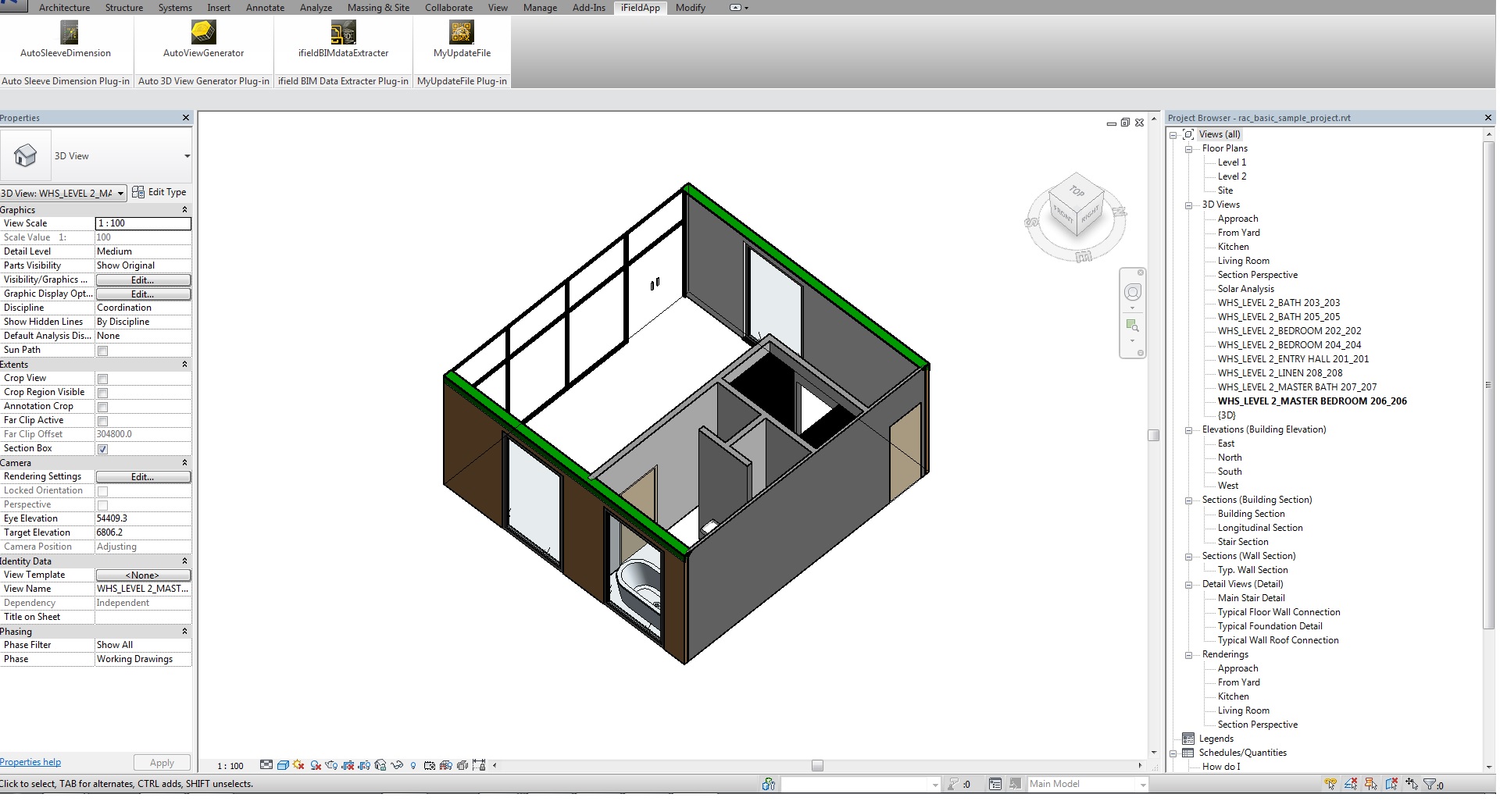Toggle Drag Elements on Selection
Viewport: 1500px width, 812px height.
pos(1412,784)
